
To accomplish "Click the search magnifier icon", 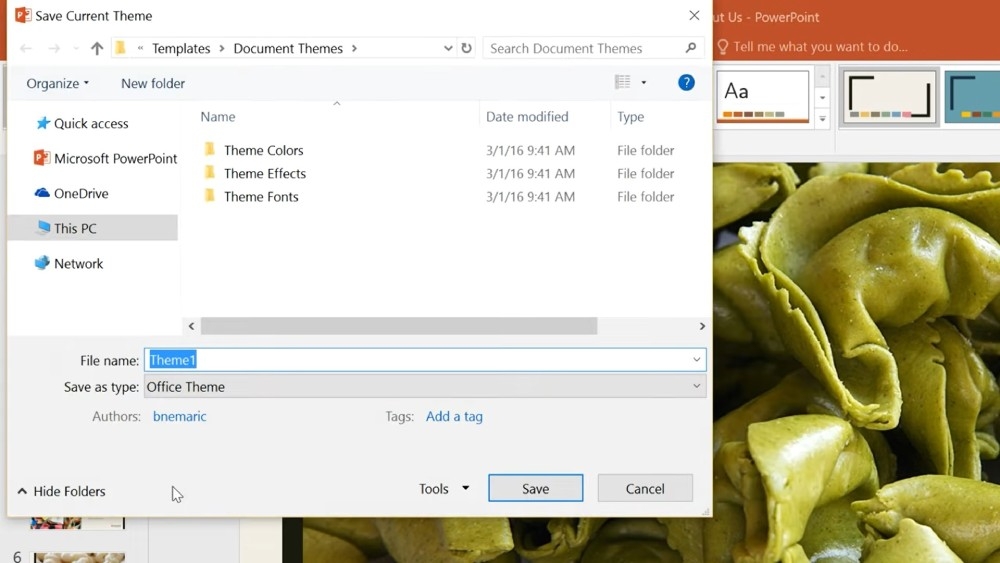I will coord(691,48).
